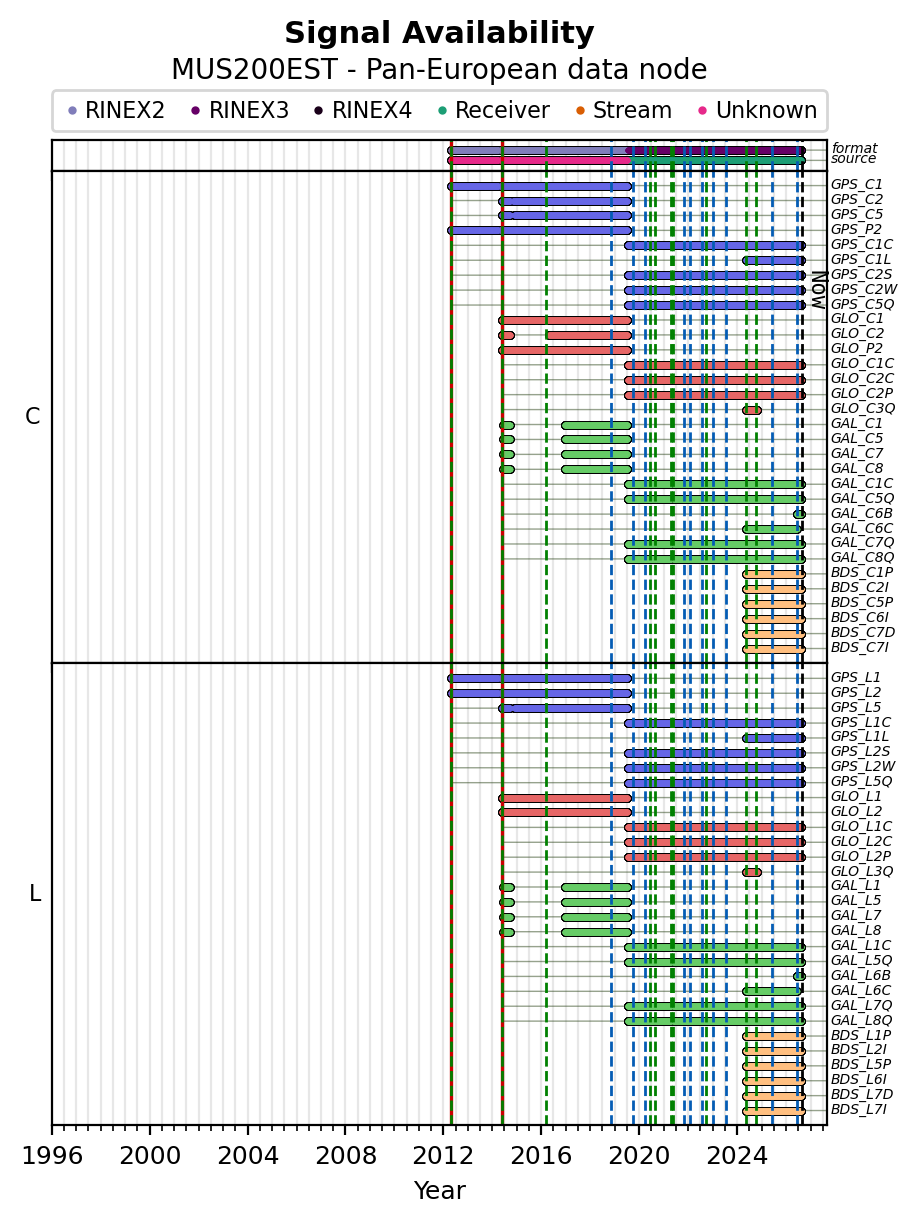Click the Year axis title
The image size is (918, 1224).
click(x=439, y=1191)
